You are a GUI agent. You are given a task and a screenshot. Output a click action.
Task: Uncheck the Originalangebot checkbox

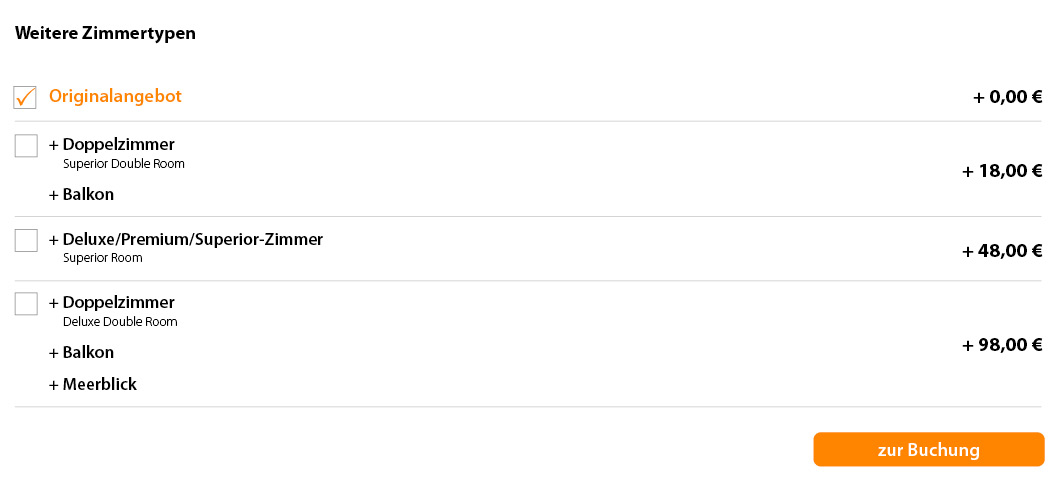26,97
